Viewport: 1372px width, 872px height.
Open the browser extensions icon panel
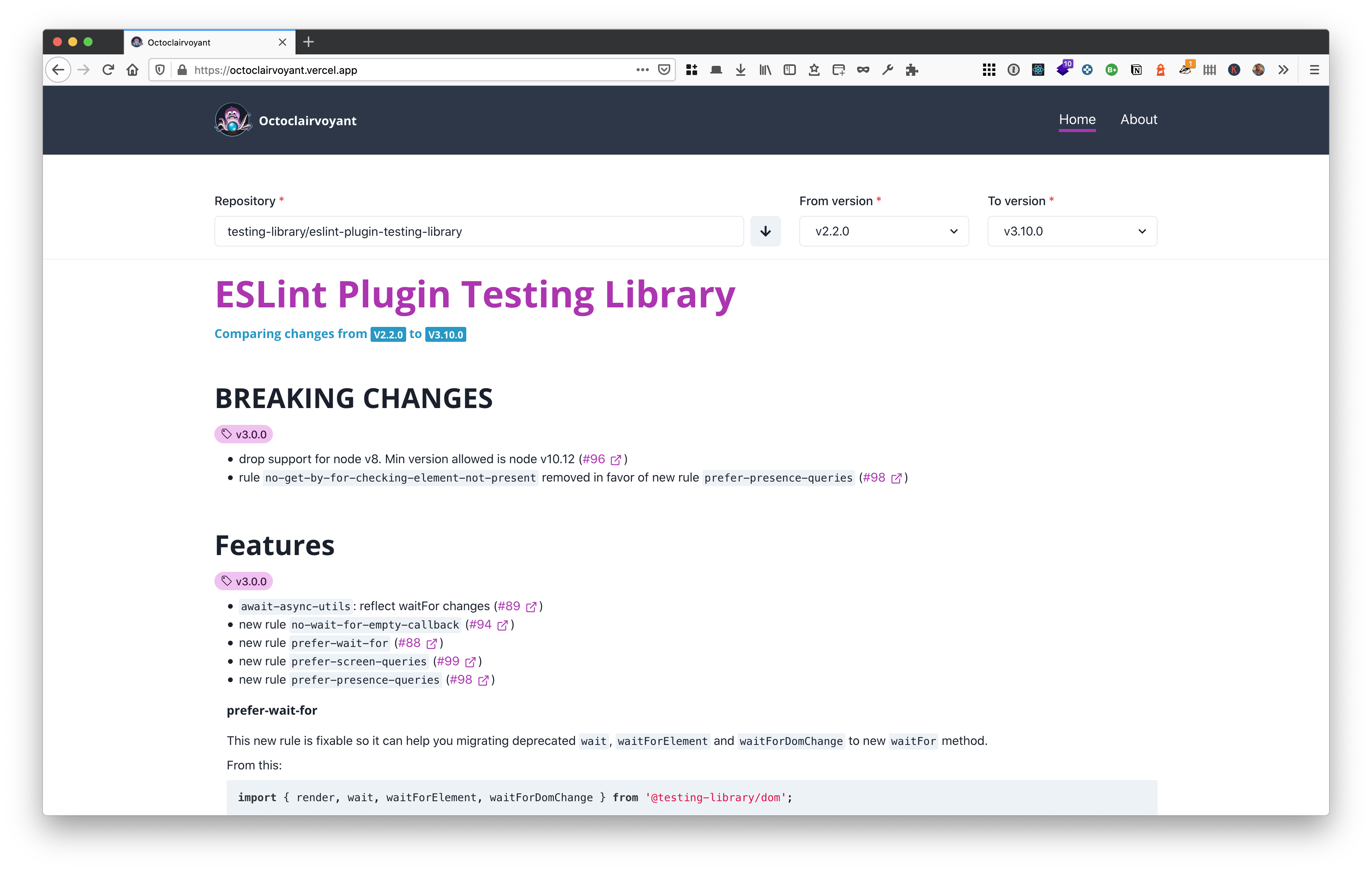tap(1283, 70)
